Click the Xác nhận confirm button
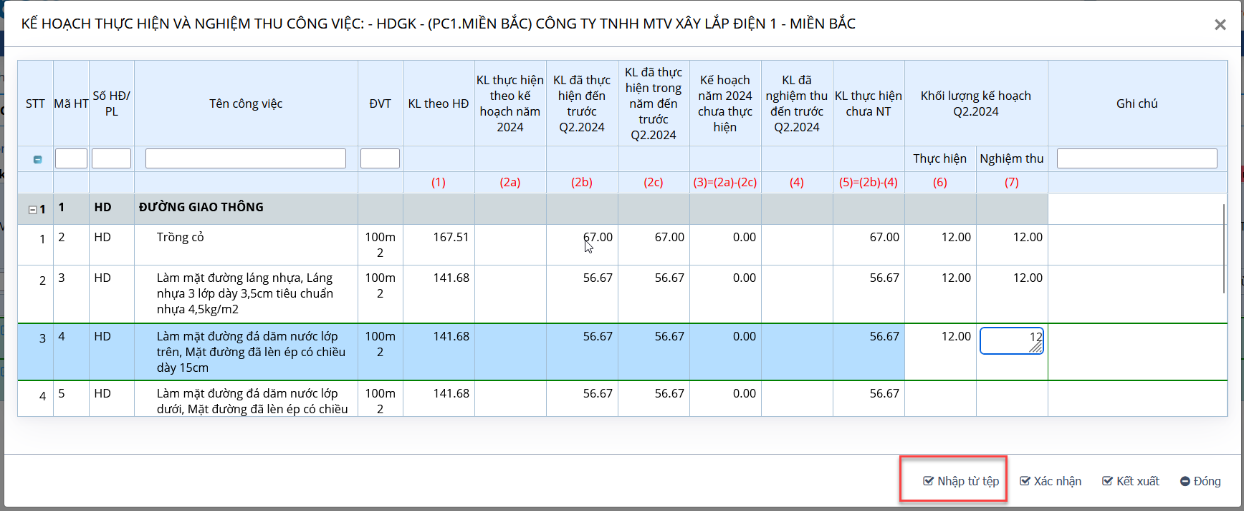This screenshot has height=511, width=1244. (1050, 481)
